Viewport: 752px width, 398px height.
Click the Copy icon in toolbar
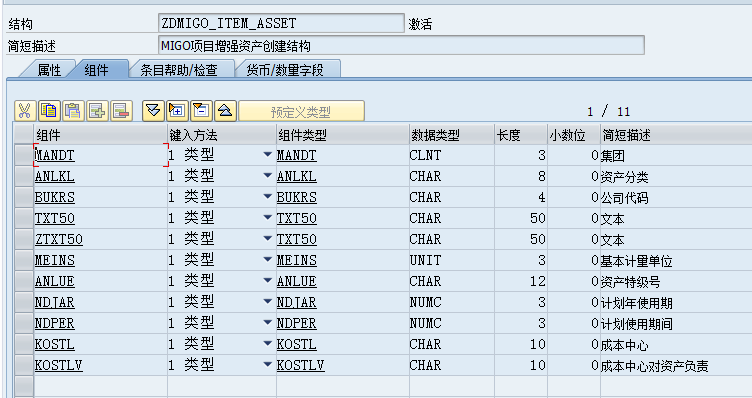[x=49, y=111]
